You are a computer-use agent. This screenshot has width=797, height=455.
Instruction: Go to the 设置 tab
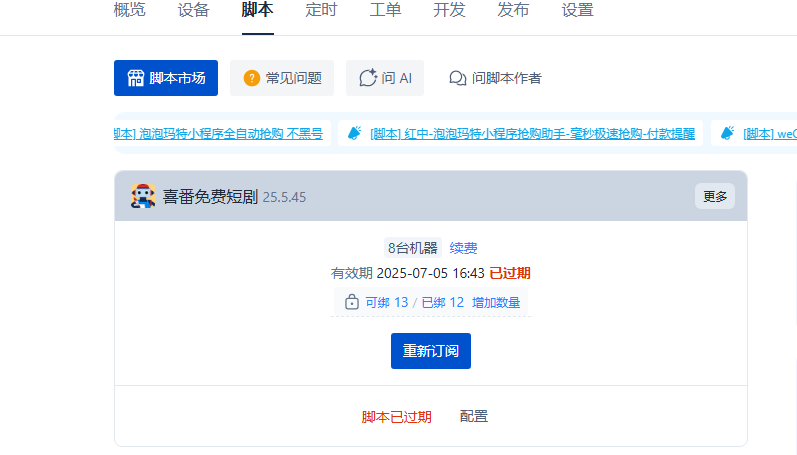pos(577,10)
